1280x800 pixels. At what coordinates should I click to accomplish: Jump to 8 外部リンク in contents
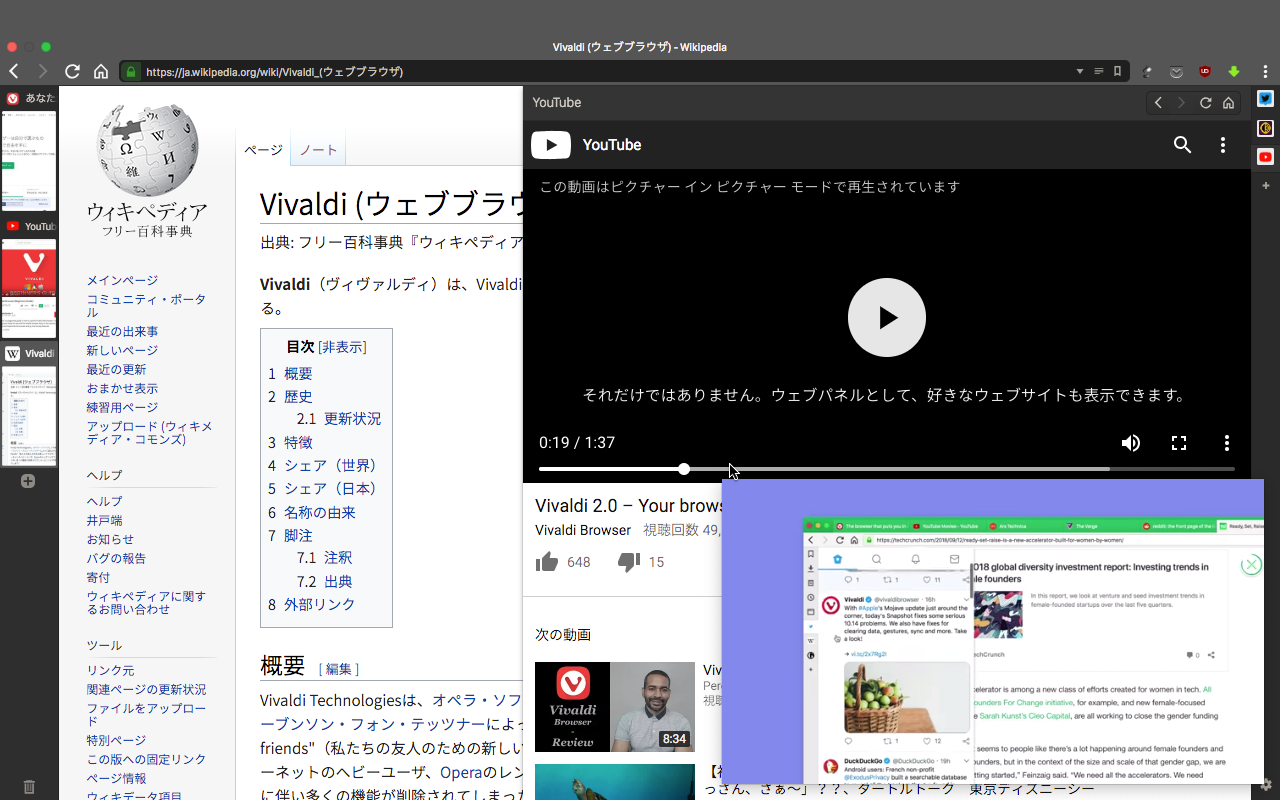312,604
